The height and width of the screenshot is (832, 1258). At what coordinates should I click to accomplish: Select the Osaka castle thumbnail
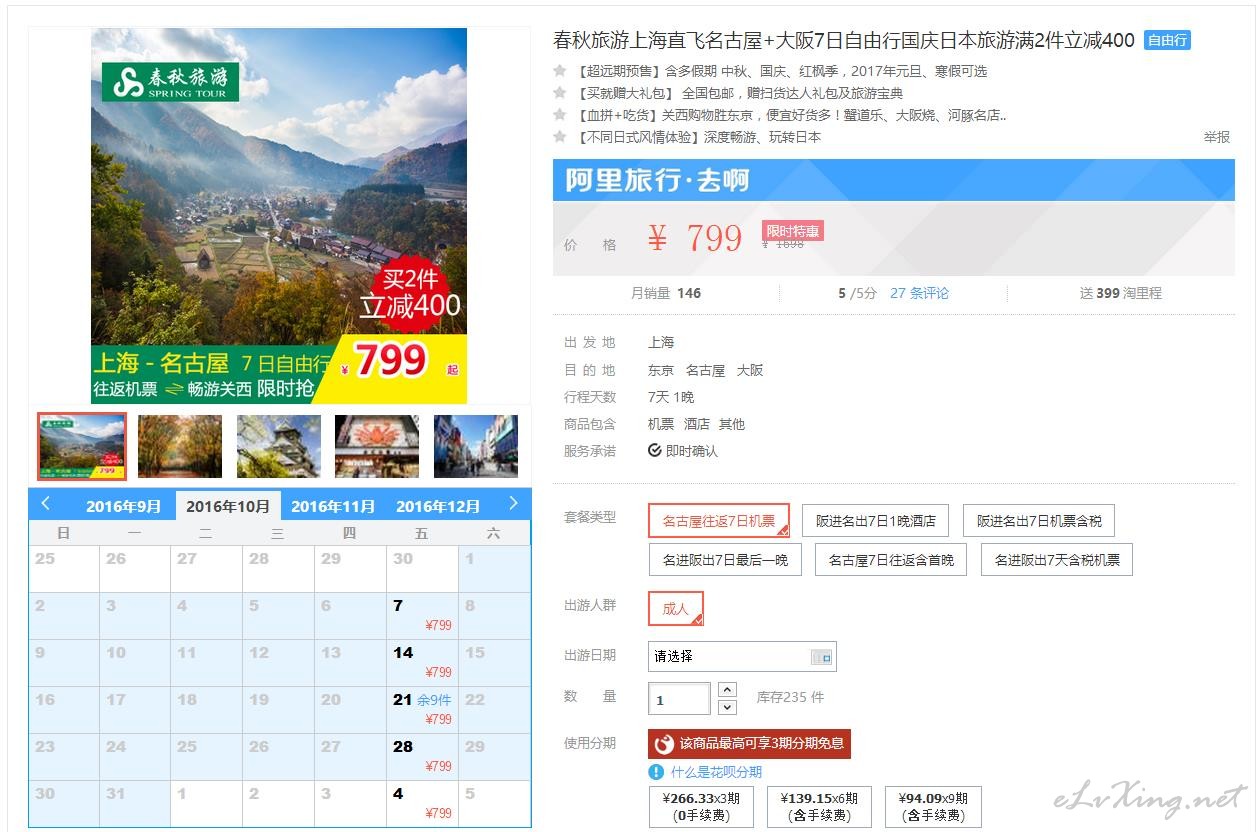(x=279, y=446)
